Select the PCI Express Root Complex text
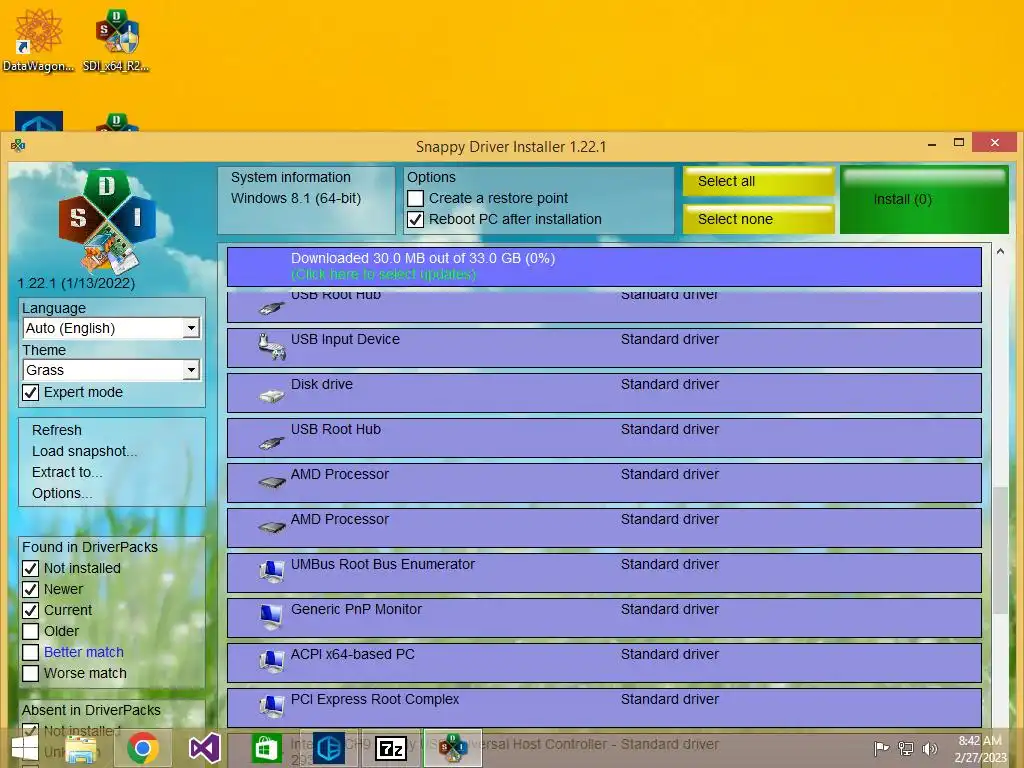The height and width of the screenshot is (768, 1024). click(x=375, y=699)
